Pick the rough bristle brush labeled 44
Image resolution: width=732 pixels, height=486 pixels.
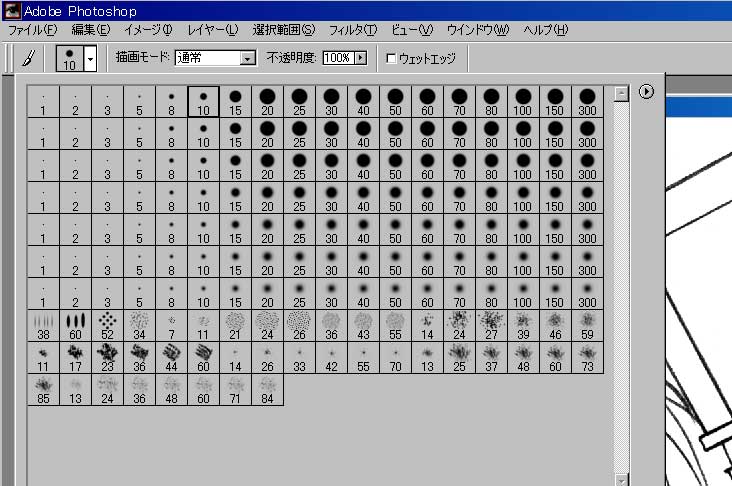coord(171,358)
